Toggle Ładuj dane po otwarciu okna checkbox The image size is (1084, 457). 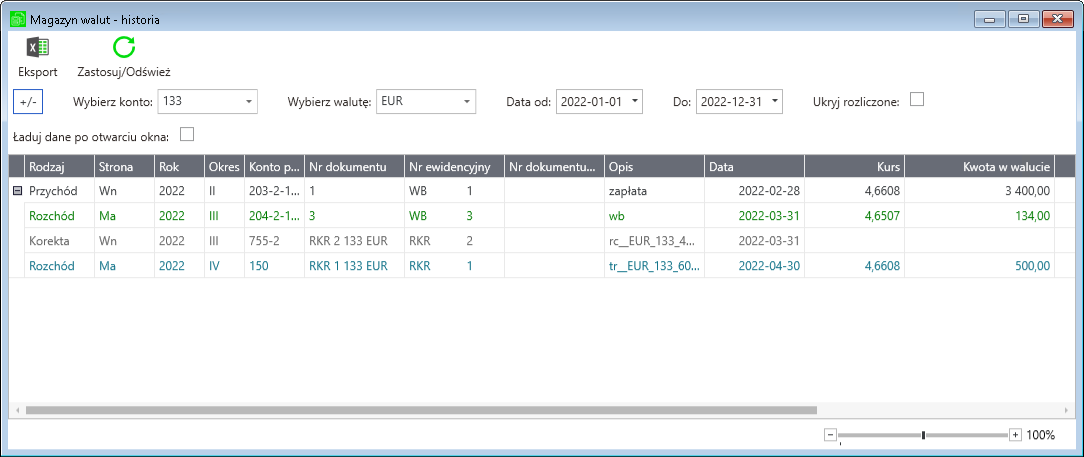tap(186, 135)
